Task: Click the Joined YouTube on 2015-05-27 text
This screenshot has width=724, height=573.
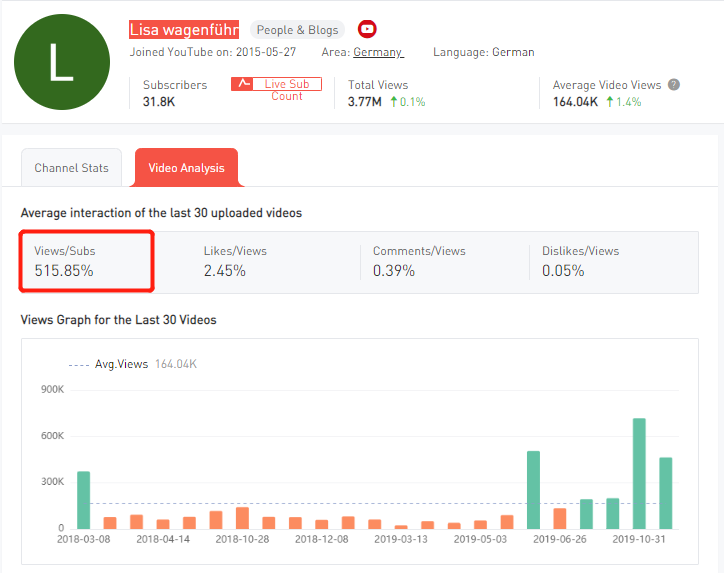Action: (x=213, y=52)
